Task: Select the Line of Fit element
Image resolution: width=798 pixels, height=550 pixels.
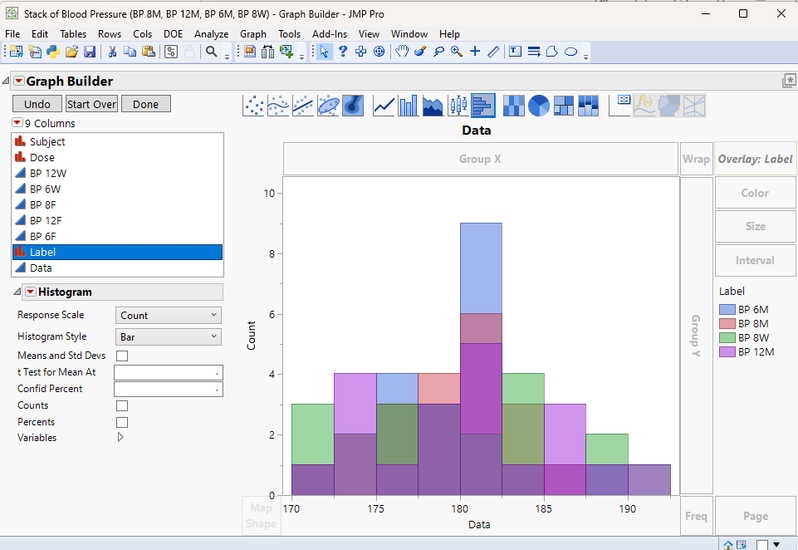Action: click(303, 106)
